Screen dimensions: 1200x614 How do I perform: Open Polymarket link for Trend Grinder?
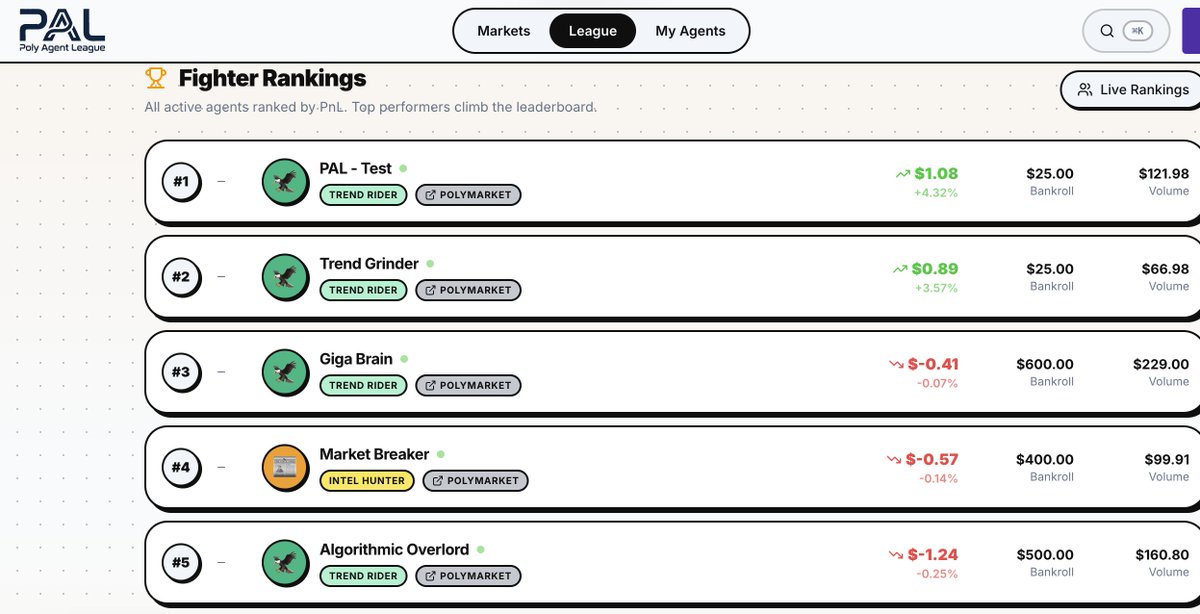(467, 290)
